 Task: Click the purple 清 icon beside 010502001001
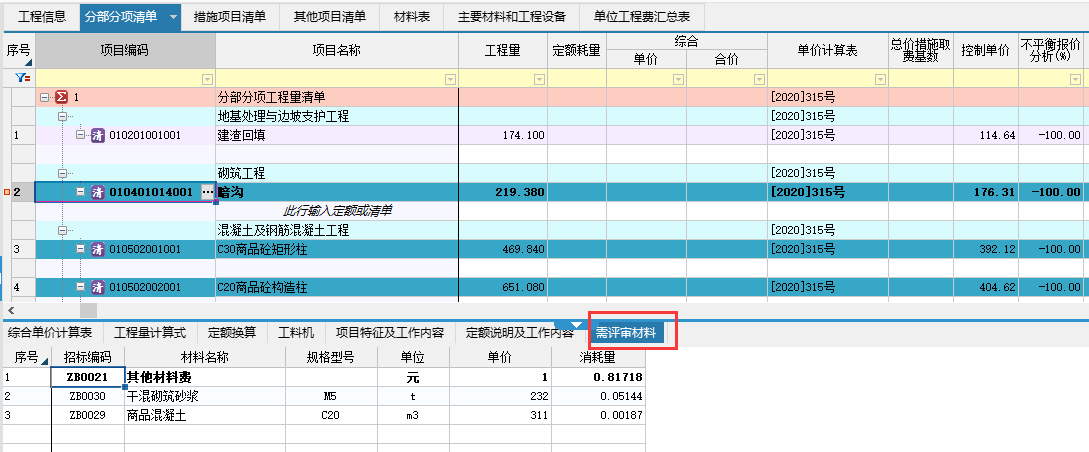point(98,249)
